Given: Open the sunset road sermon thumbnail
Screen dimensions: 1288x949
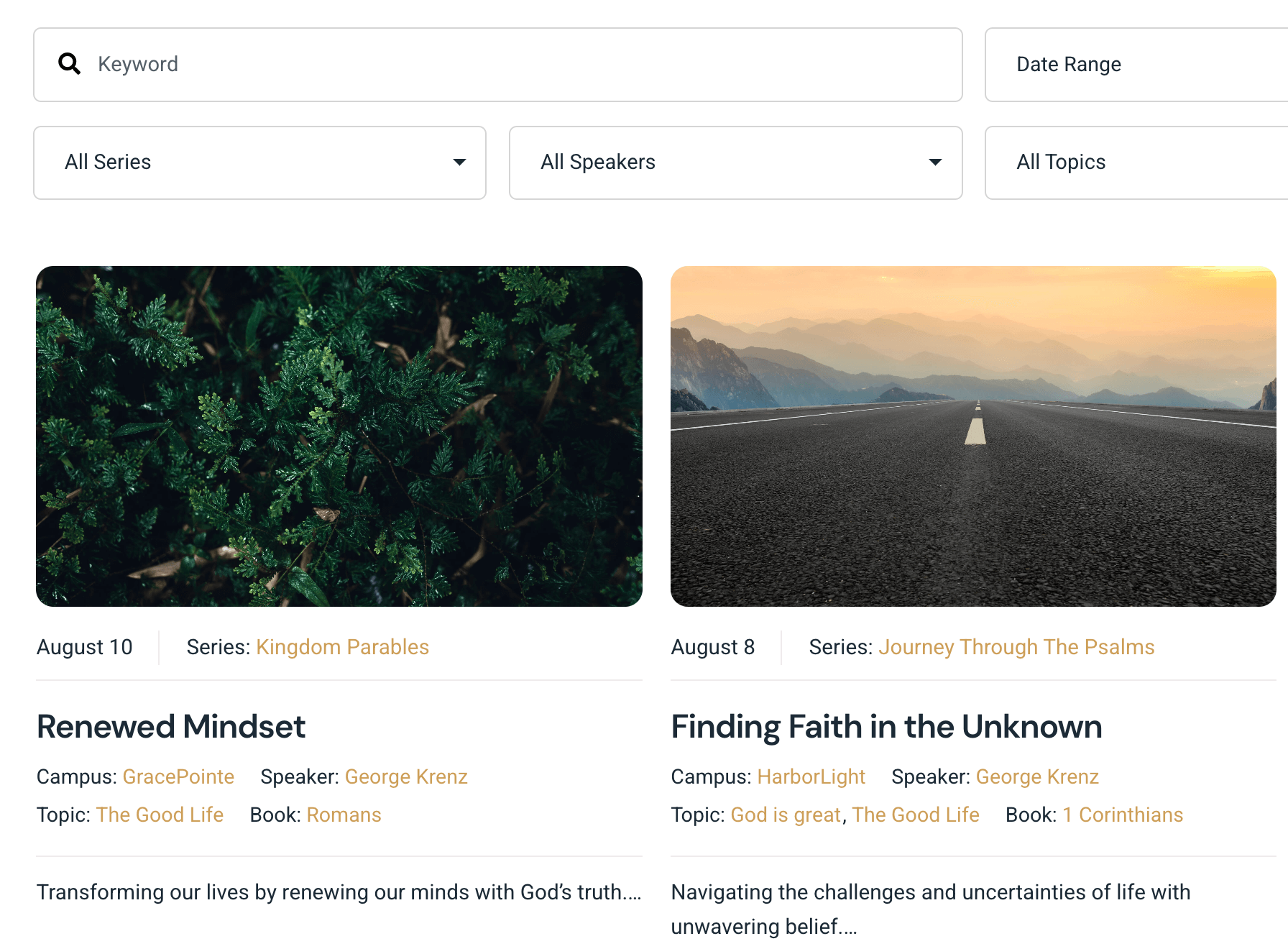Looking at the screenshot, I should coord(973,436).
